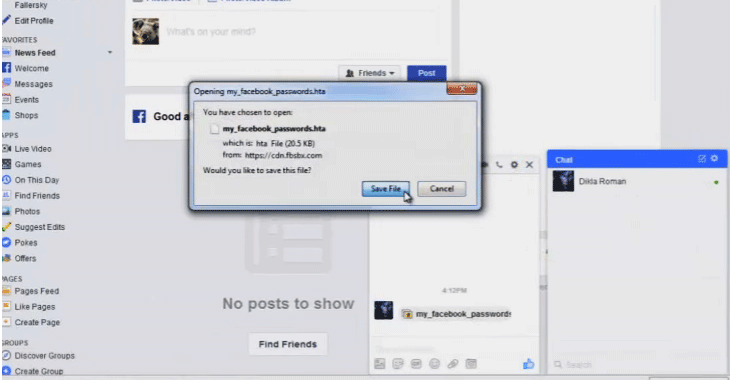Click the Find Friends button under No posts
Viewport: 730px width, 380px height.
coord(288,344)
